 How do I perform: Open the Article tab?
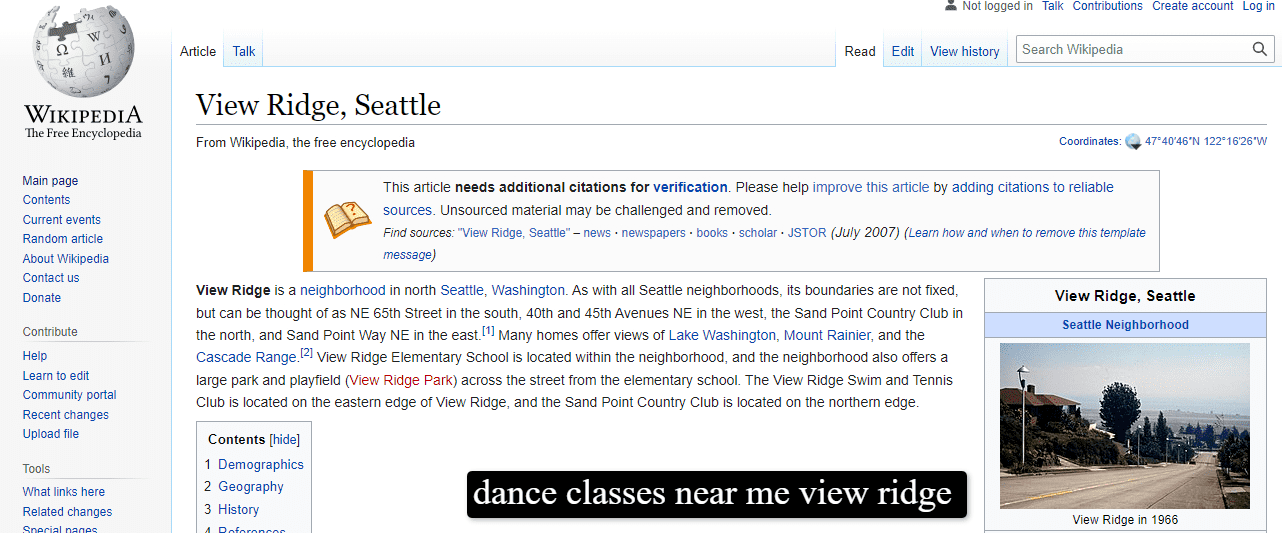[x=198, y=51]
